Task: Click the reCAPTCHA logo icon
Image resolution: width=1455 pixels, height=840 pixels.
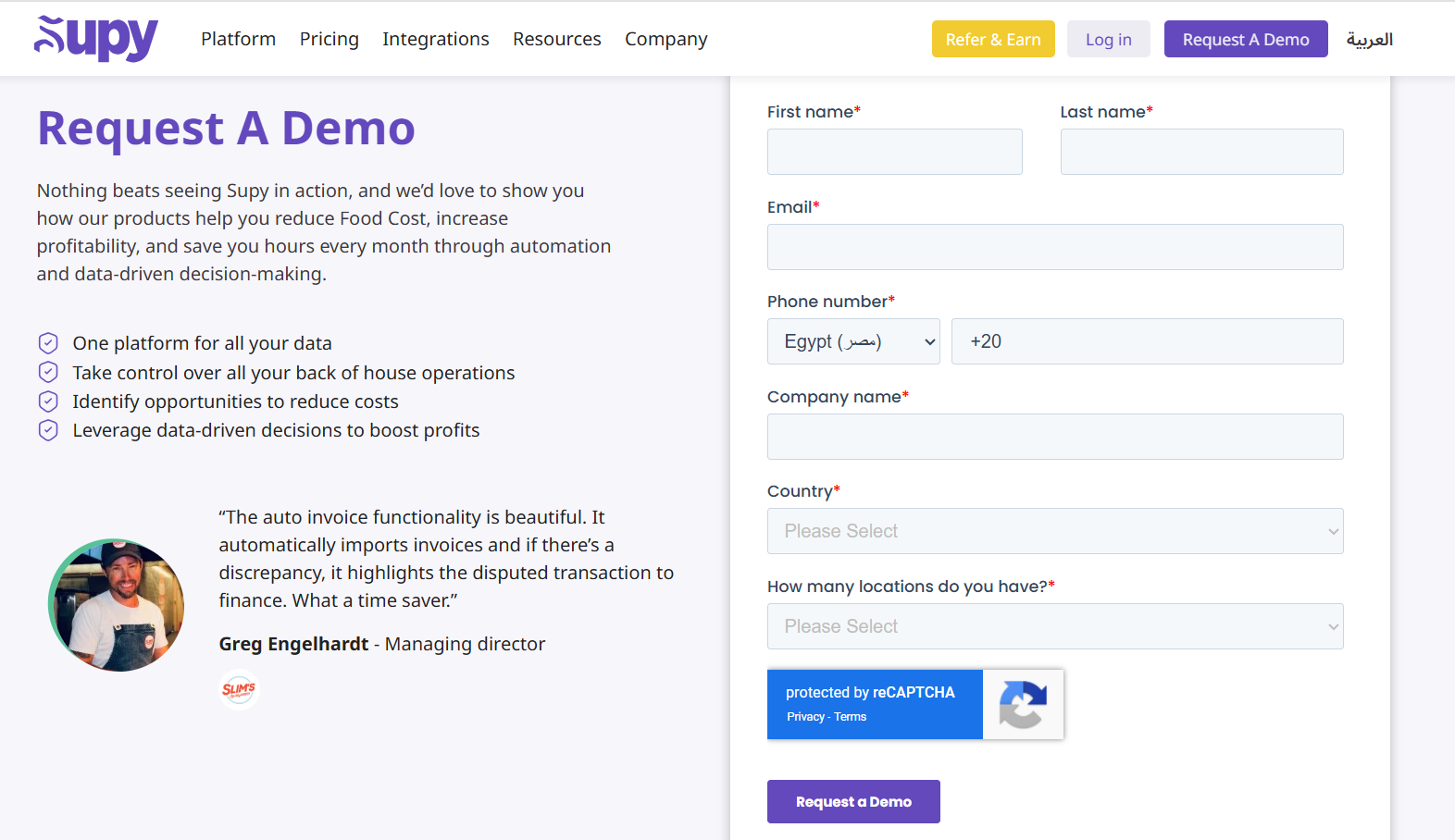Action: pyautogui.click(x=1023, y=705)
